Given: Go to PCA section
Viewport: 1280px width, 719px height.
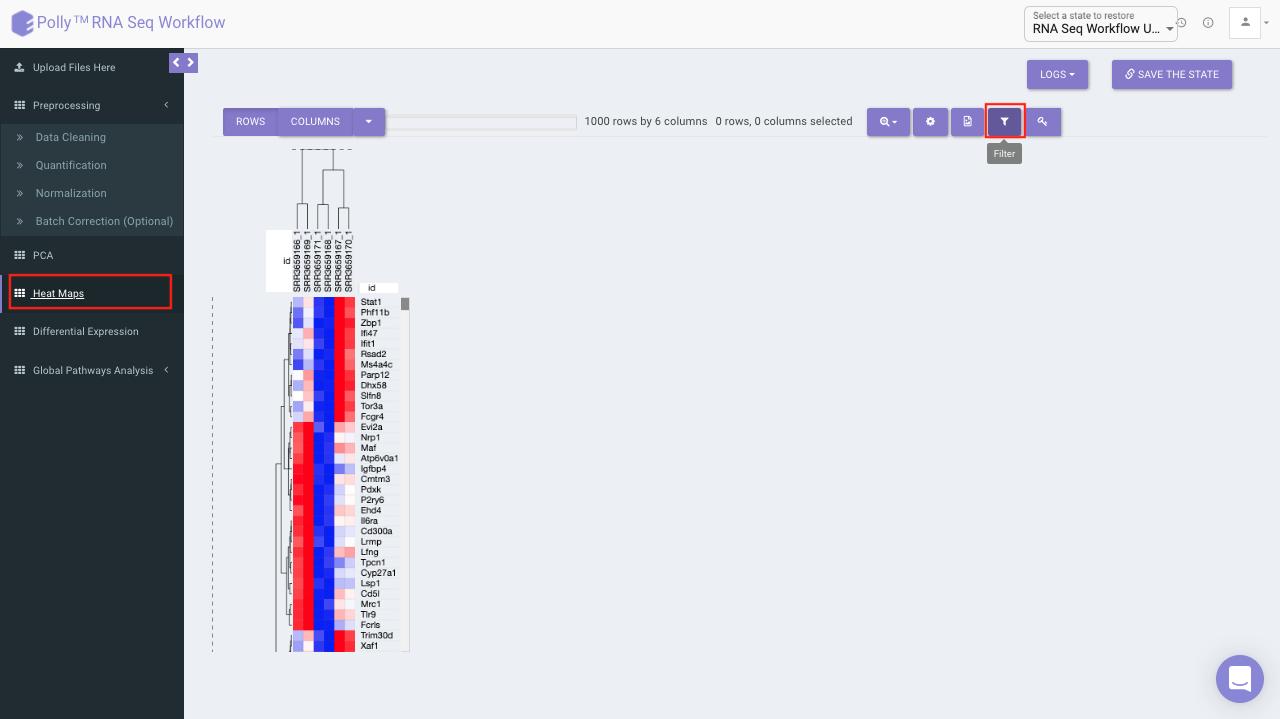Looking at the screenshot, I should tap(43, 255).
